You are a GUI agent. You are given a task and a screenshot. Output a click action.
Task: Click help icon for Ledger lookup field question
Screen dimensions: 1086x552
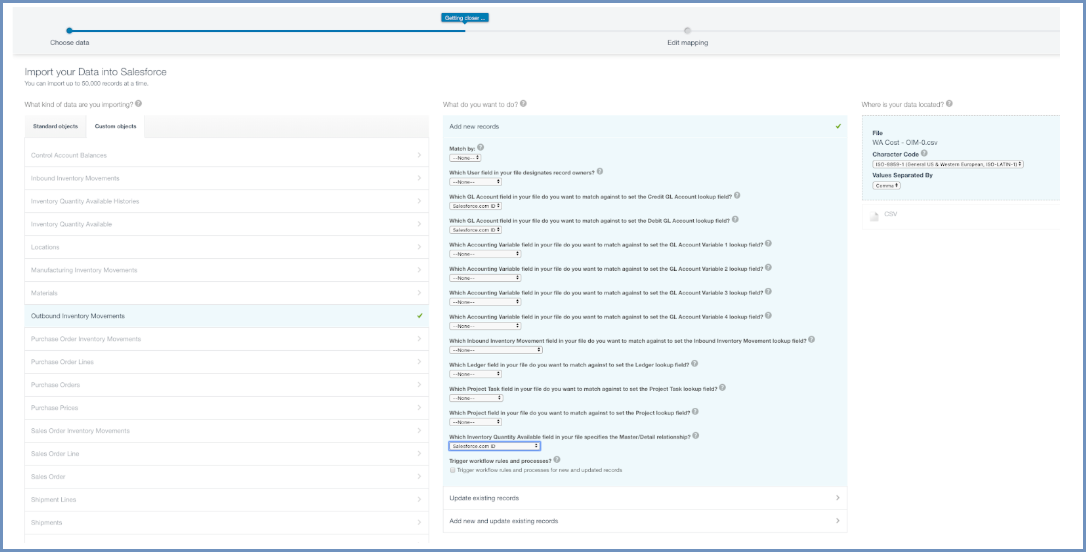[694, 363]
